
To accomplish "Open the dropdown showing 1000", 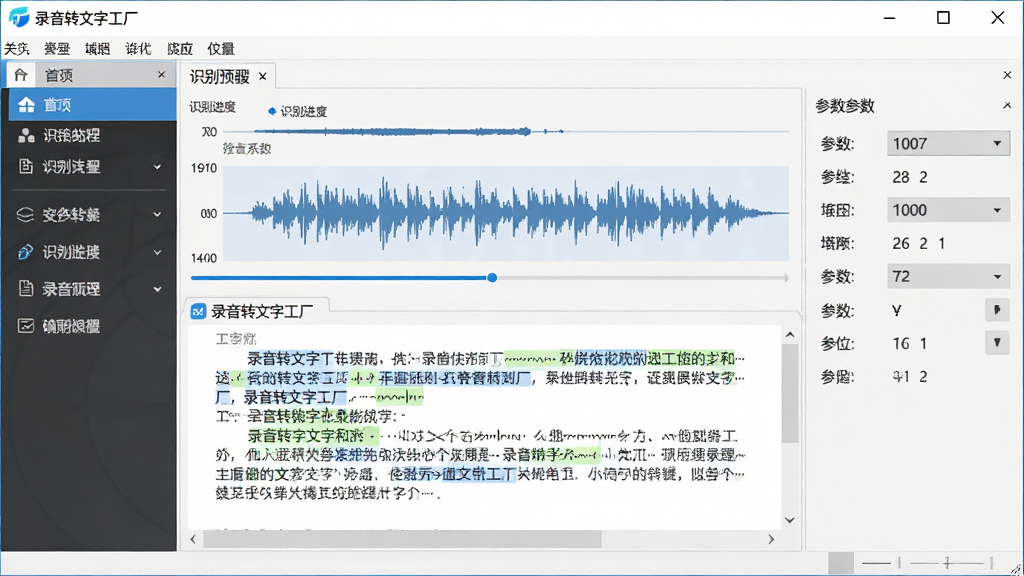I will (x=948, y=210).
